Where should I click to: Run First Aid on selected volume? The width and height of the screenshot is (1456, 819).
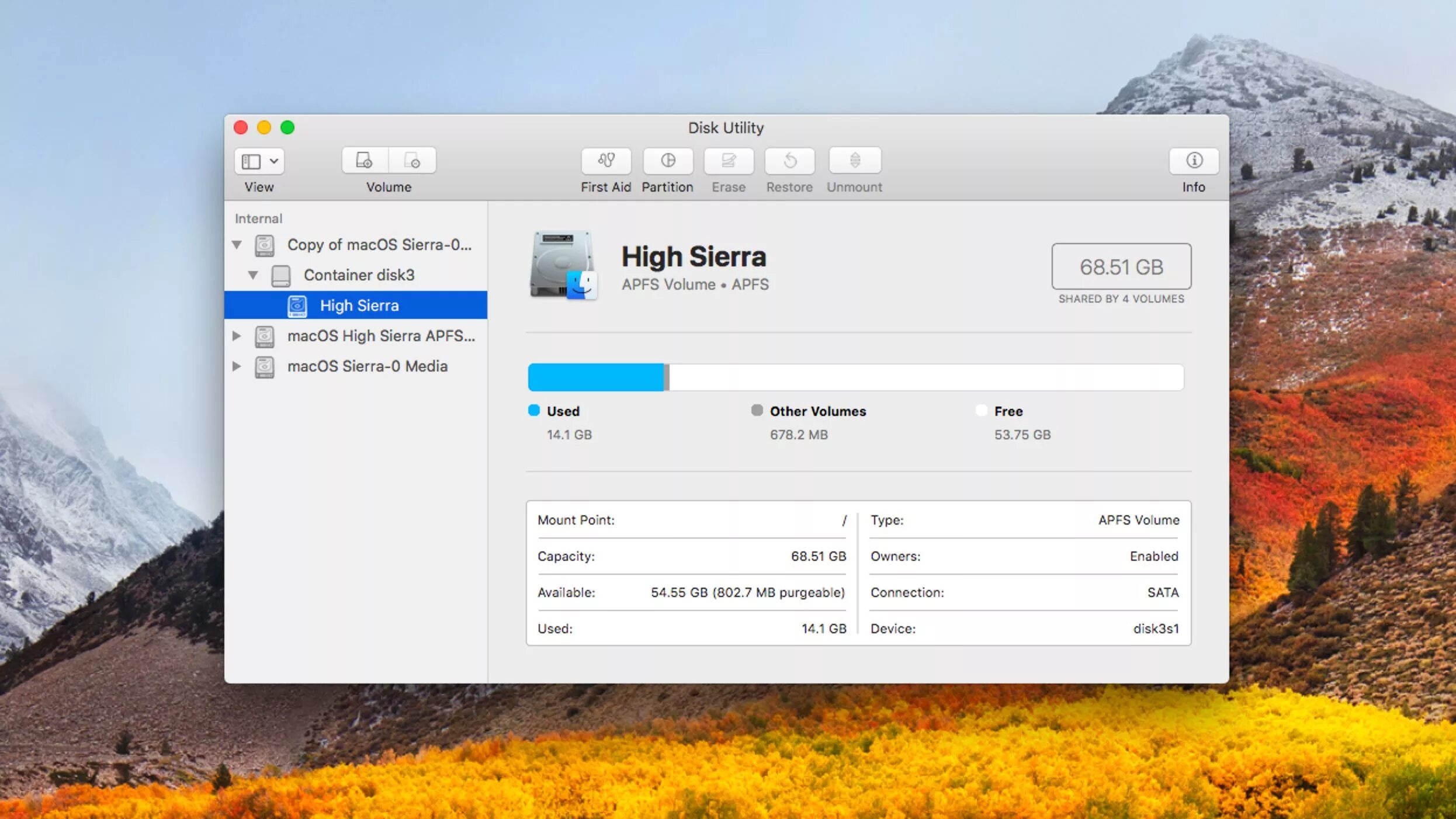(606, 161)
